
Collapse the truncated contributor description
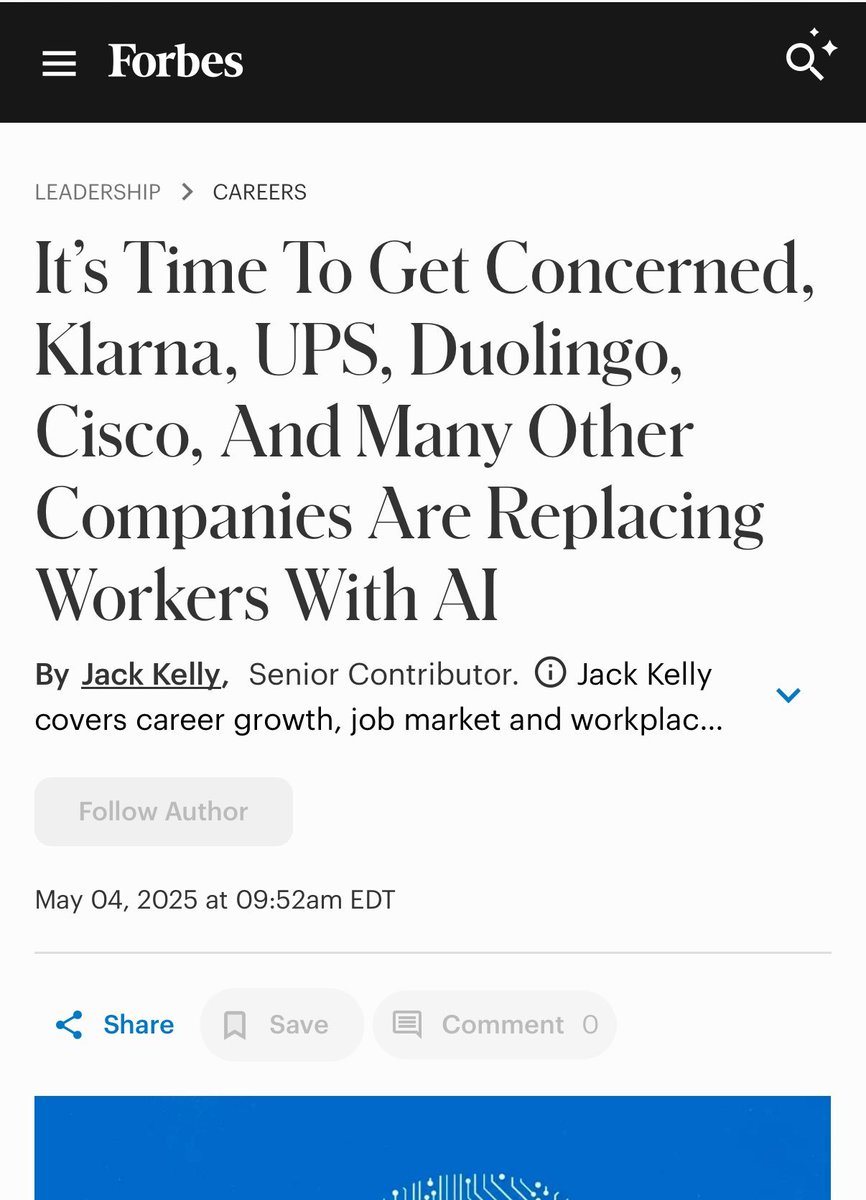click(789, 694)
